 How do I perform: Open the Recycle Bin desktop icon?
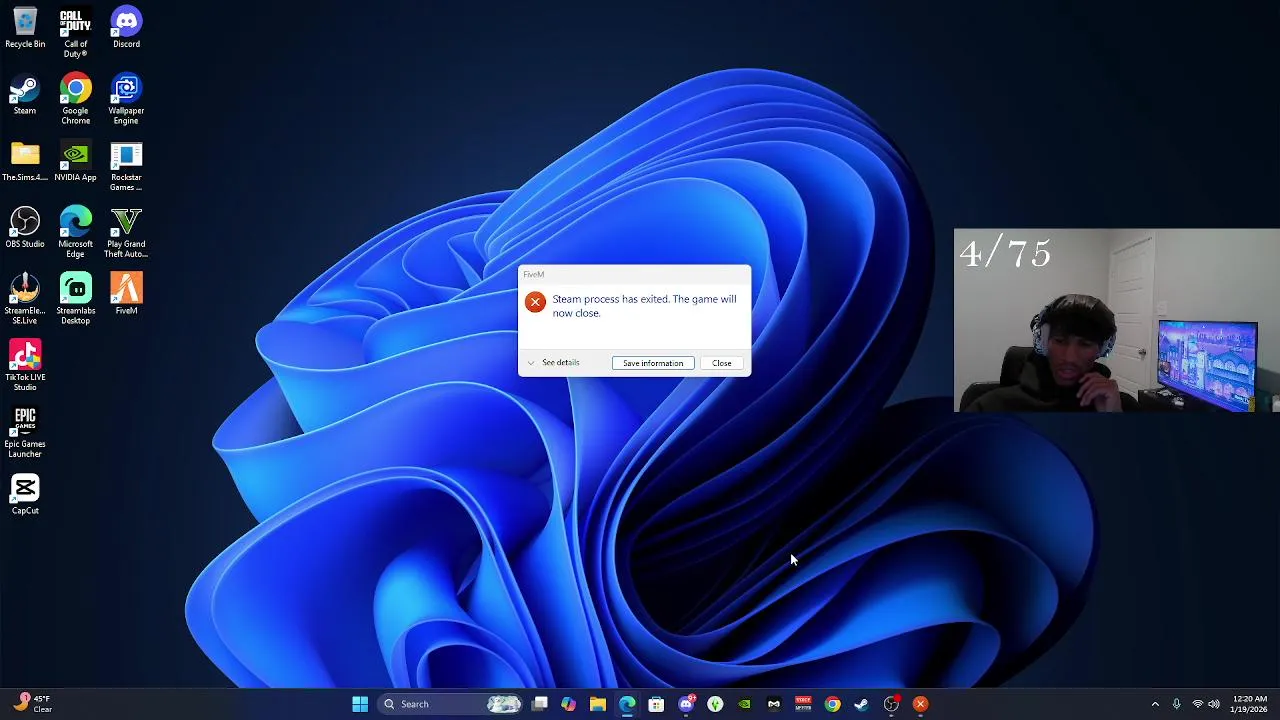click(x=25, y=28)
